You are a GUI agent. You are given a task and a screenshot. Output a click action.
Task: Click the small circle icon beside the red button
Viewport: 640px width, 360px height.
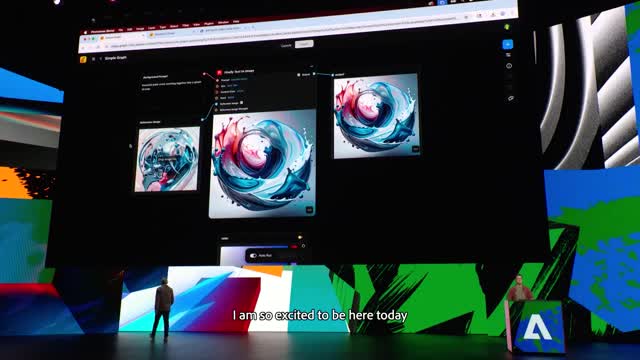pos(303,246)
